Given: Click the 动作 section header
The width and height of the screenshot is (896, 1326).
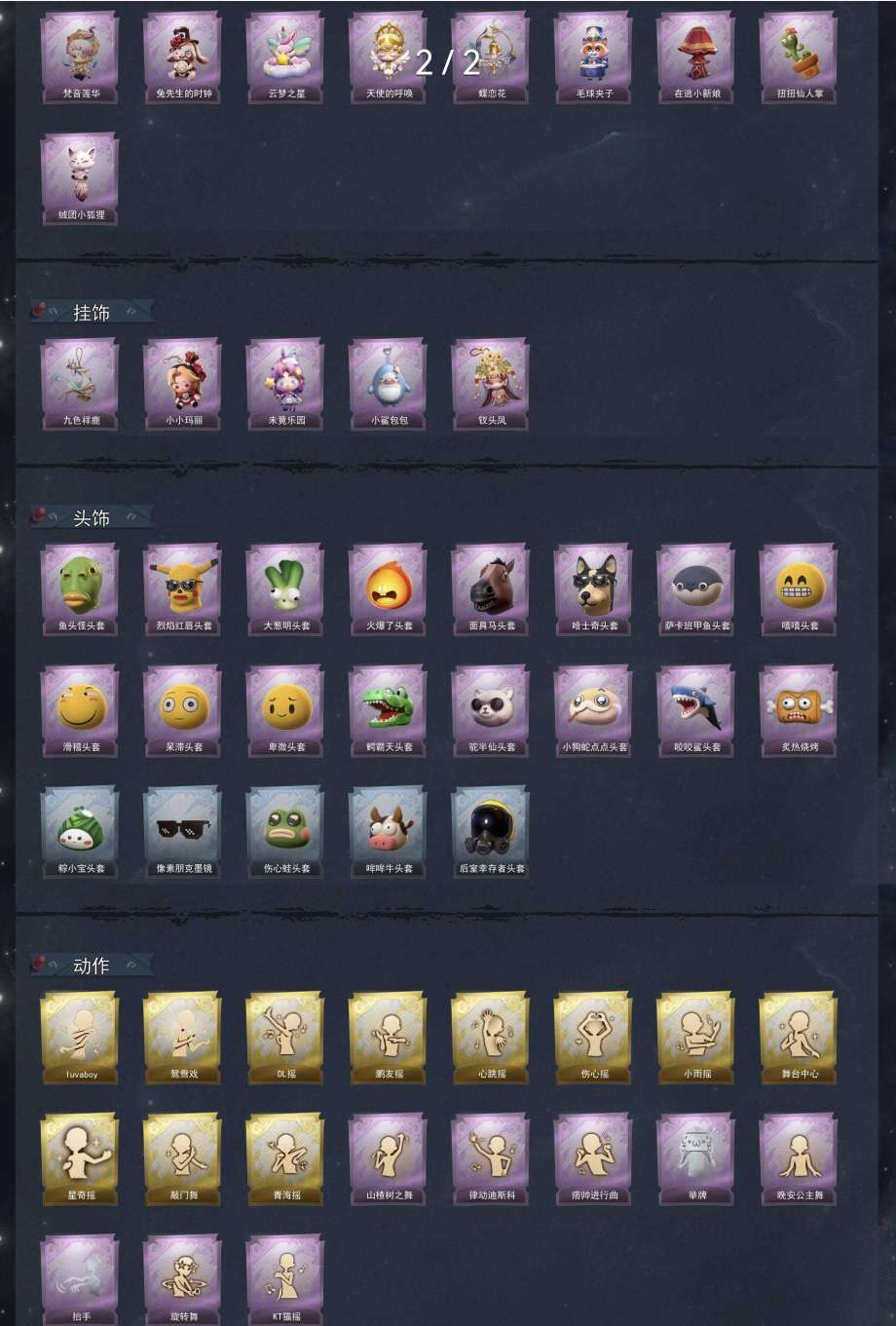Looking at the screenshot, I should point(92,966).
